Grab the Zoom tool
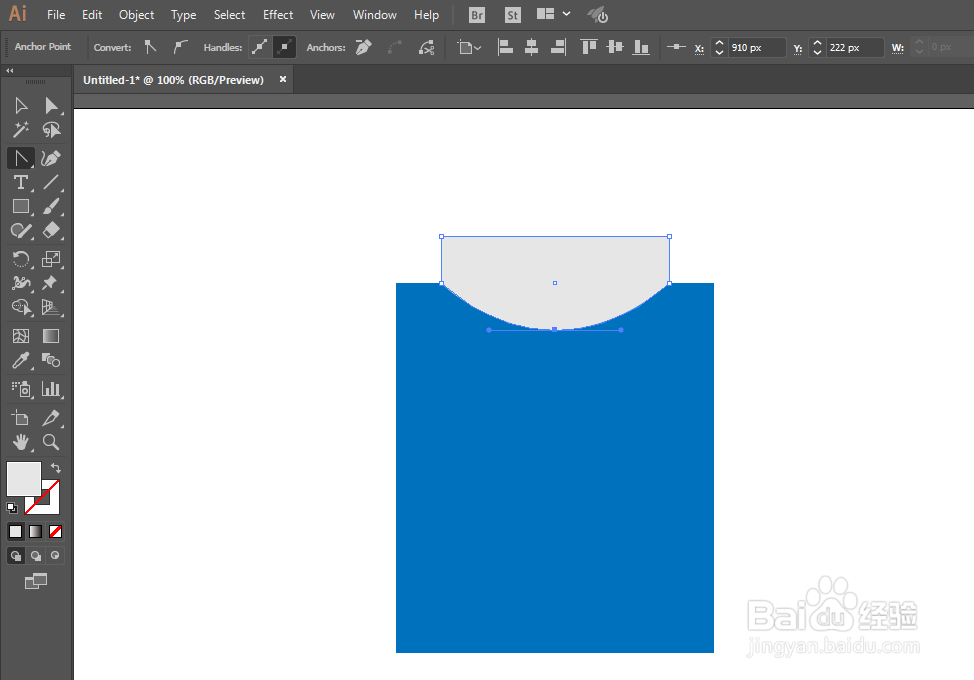 tap(50, 442)
